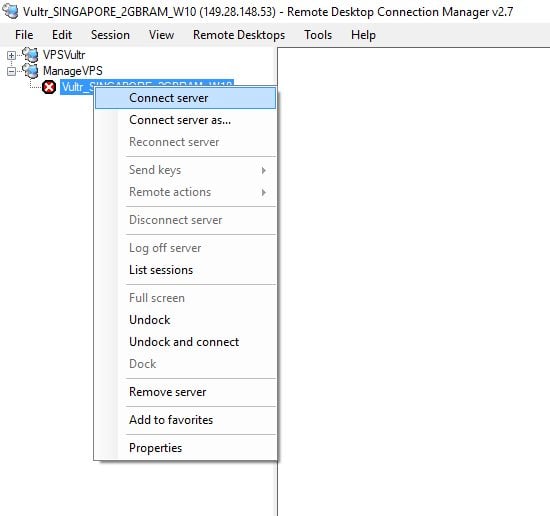
Task: Click the VPSVultr group icon
Action: [30, 54]
